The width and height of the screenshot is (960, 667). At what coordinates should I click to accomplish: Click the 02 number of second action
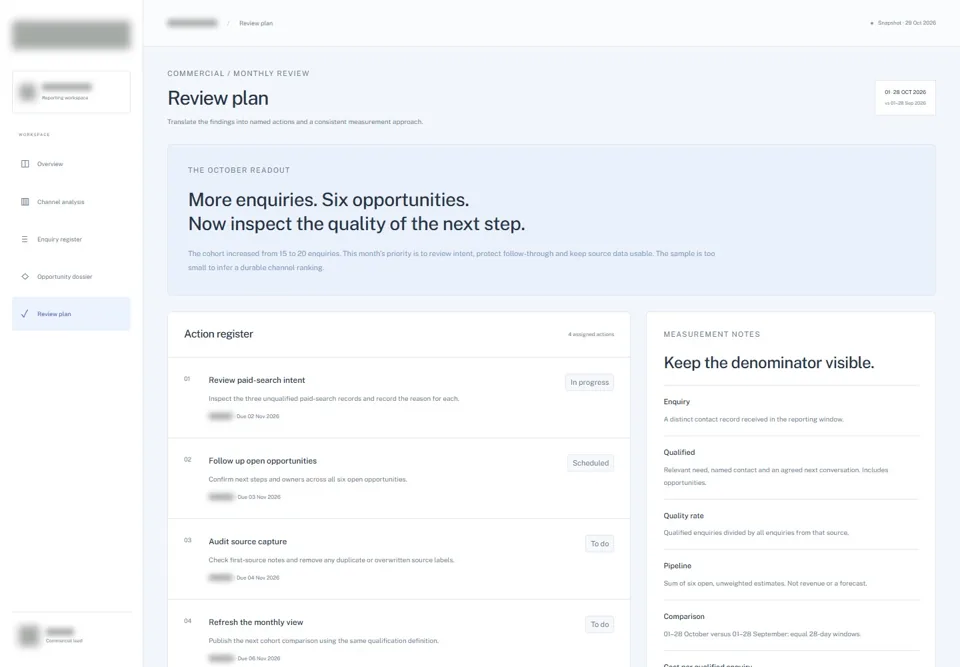(187, 460)
